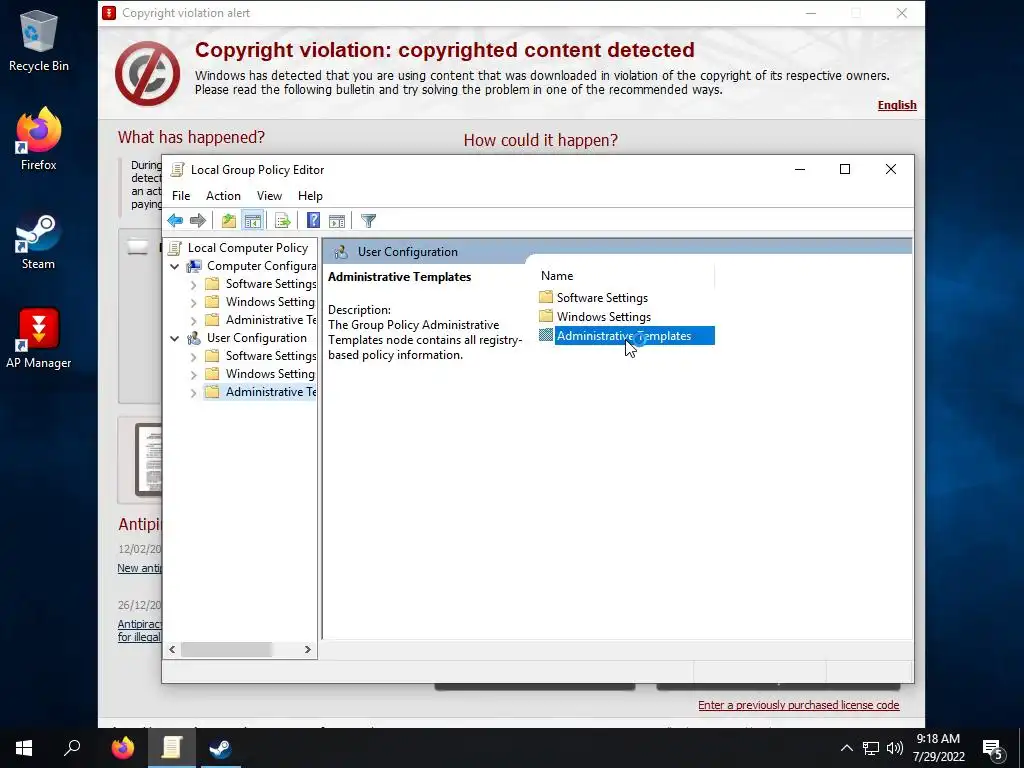This screenshot has width=1024, height=768.
Task: Click Enter a previously purchased license code
Action: pyautogui.click(x=798, y=705)
